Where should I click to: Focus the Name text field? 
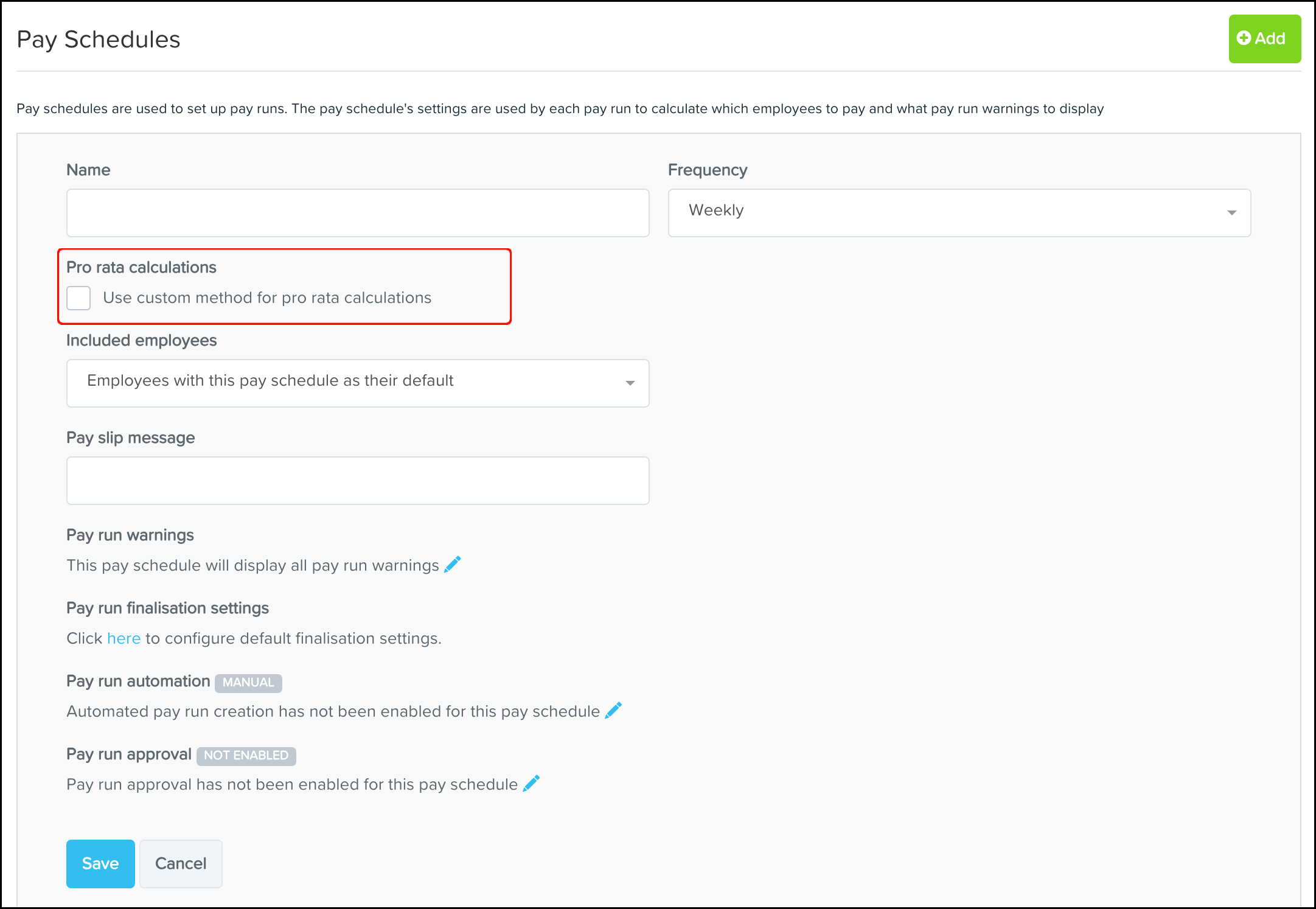click(358, 213)
